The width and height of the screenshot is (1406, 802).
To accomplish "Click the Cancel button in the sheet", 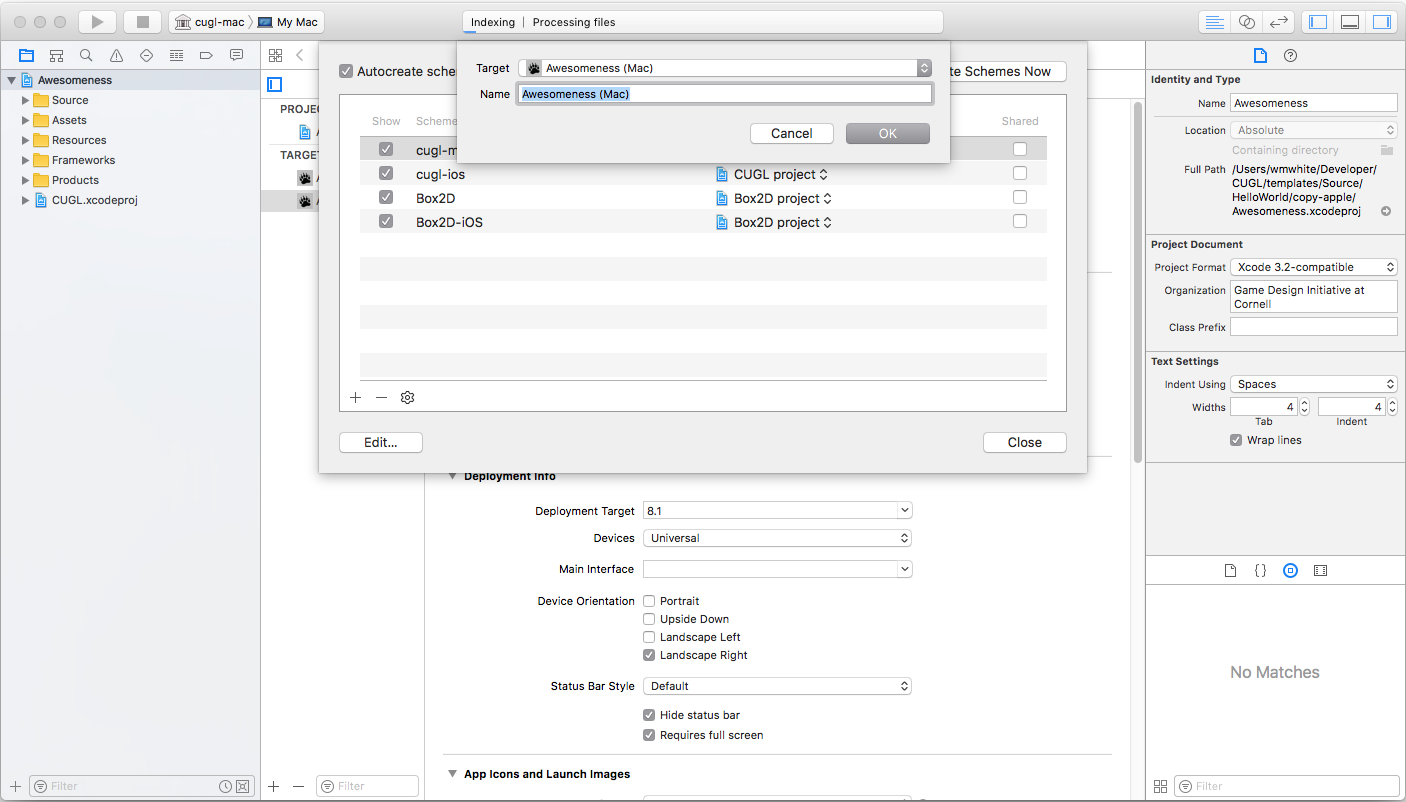I will pyautogui.click(x=791, y=133).
